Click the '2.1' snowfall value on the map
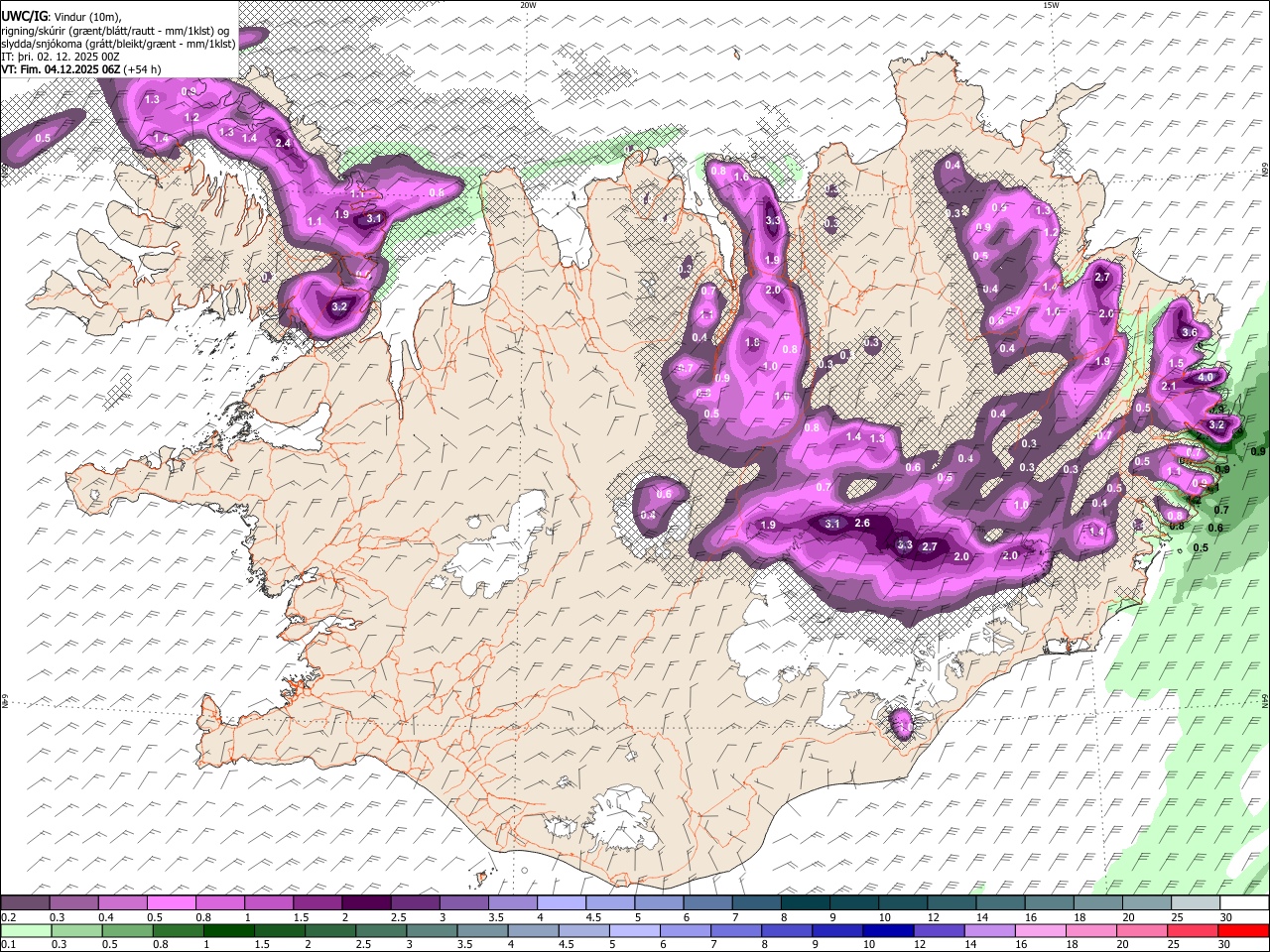1270x952 pixels. [x=1169, y=387]
